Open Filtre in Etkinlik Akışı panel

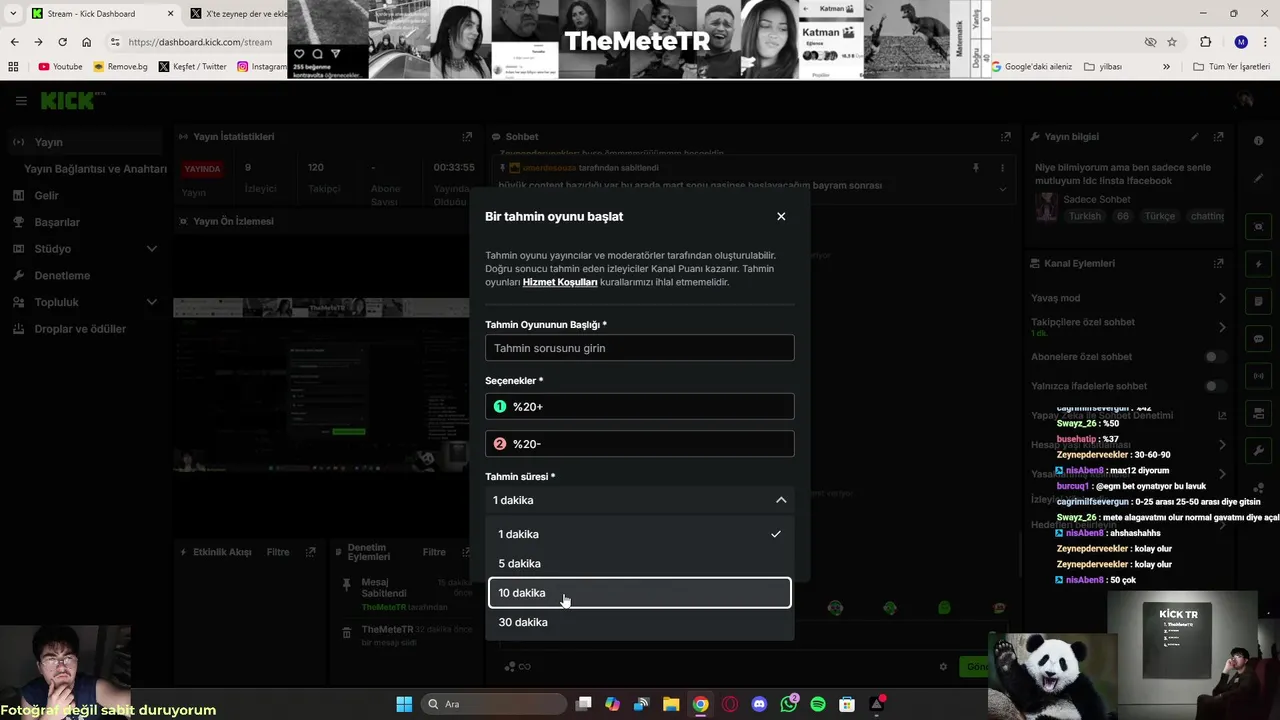pyautogui.click(x=278, y=552)
